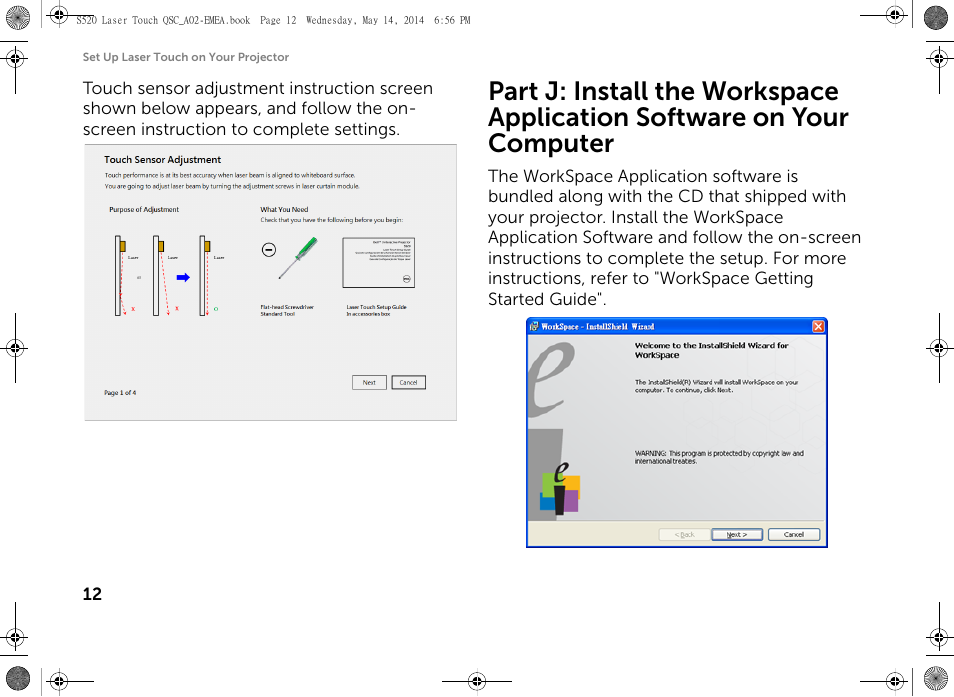The image size is (954, 697).
Task: Click the 'Purpose of Adjustment' label
Action: point(144,209)
